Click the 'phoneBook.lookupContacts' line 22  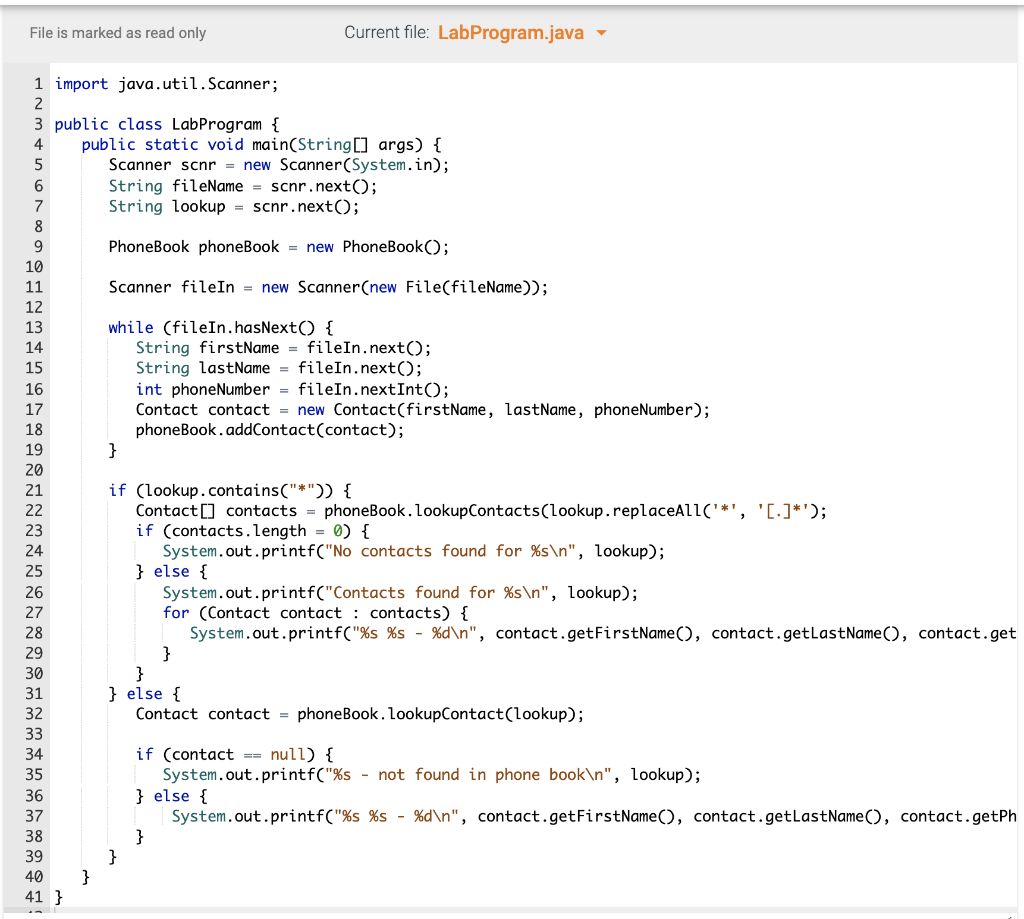(x=481, y=511)
